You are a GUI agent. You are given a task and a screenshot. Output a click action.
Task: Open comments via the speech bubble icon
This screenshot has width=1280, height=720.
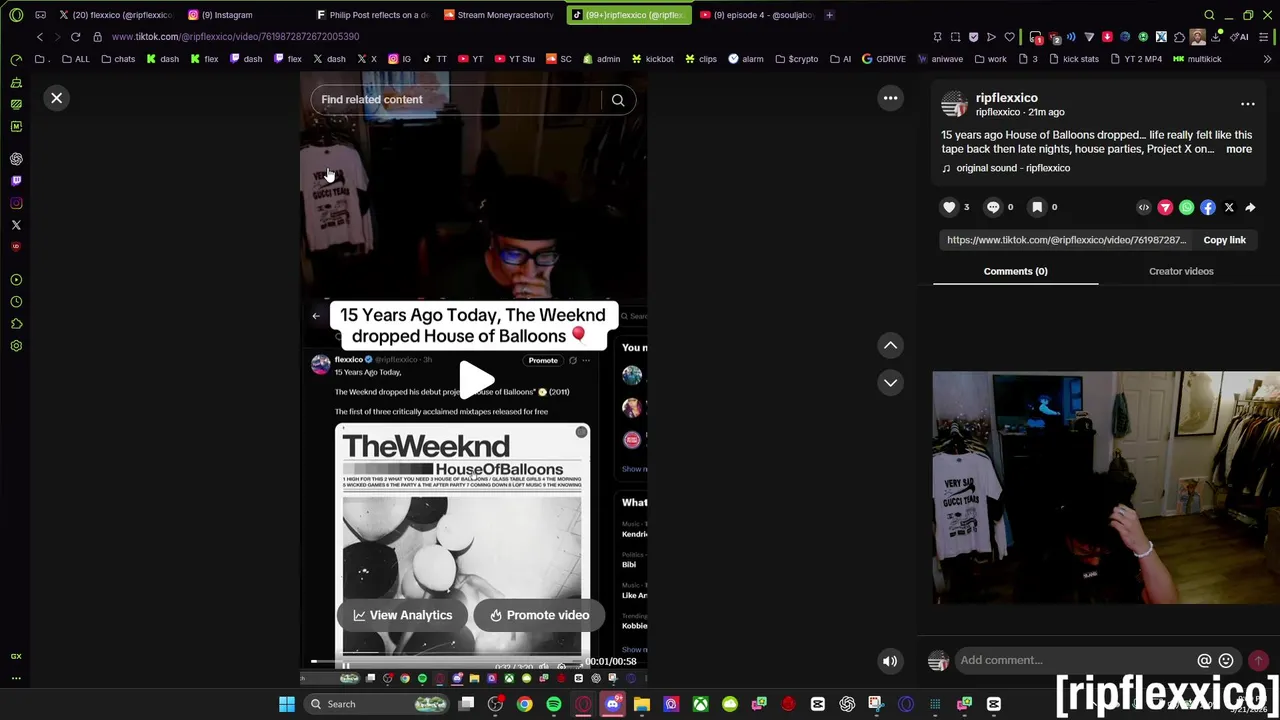[x=993, y=207]
